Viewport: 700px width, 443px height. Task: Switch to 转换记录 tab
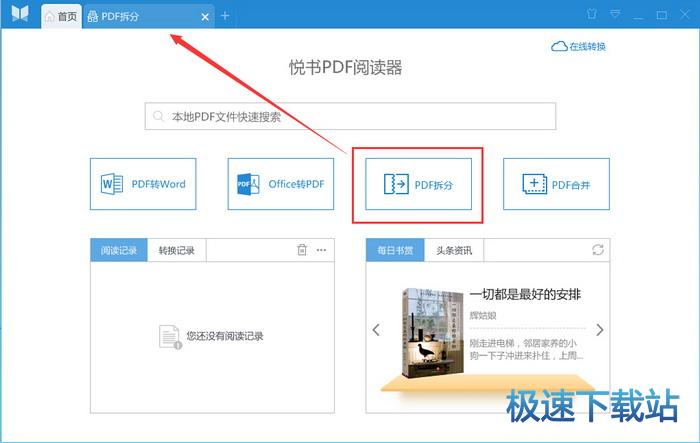177,250
